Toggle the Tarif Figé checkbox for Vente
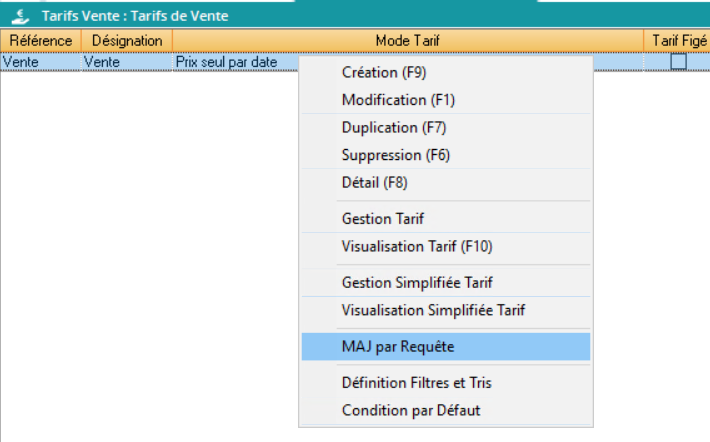The image size is (710, 442). [679, 62]
